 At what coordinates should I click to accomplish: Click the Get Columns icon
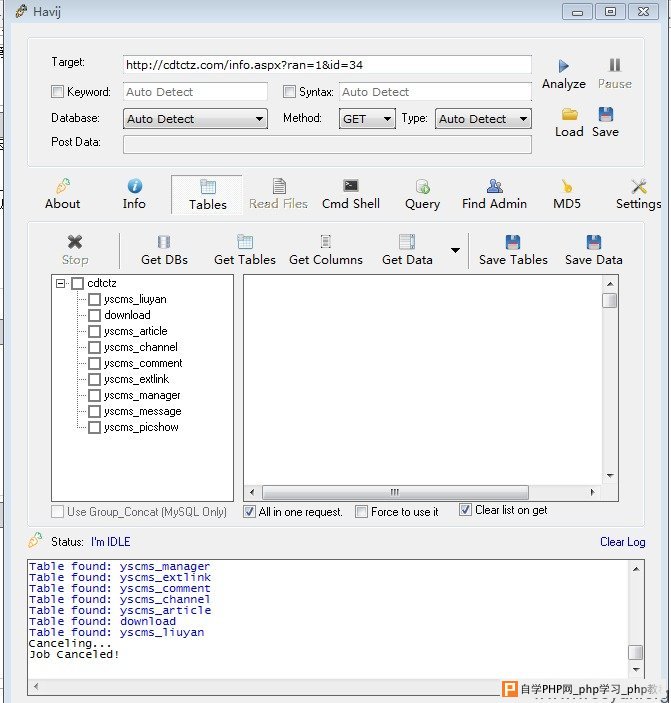point(326,242)
